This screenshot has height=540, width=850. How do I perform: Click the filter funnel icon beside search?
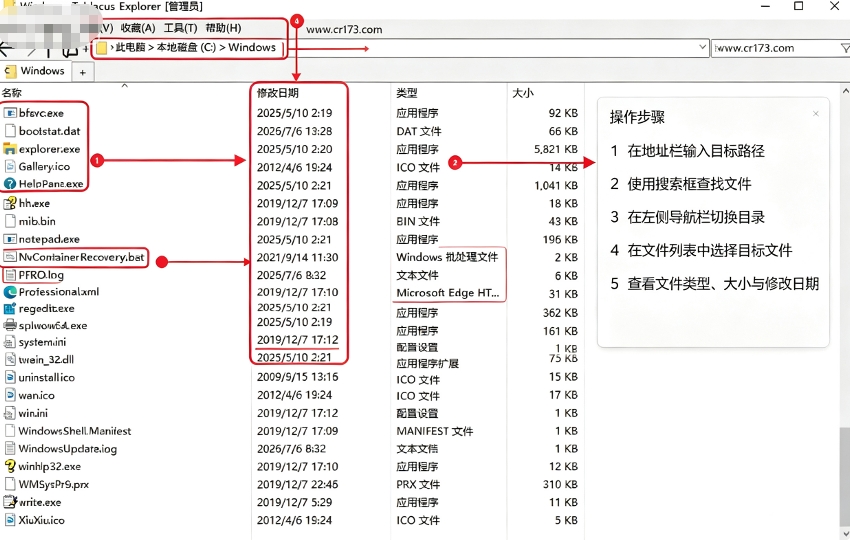click(x=845, y=48)
